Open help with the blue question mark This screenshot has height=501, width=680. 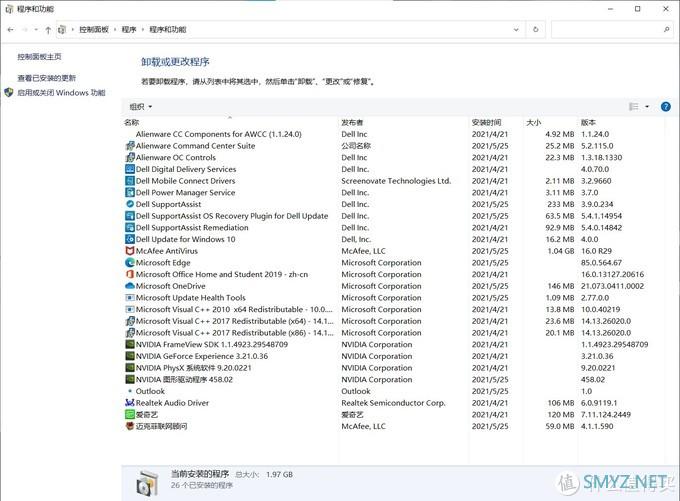[x=666, y=107]
